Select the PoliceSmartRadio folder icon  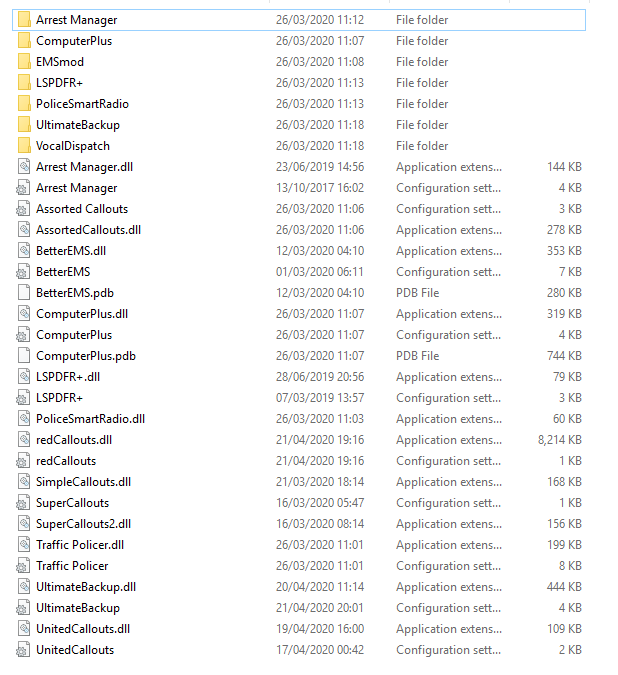click(24, 104)
